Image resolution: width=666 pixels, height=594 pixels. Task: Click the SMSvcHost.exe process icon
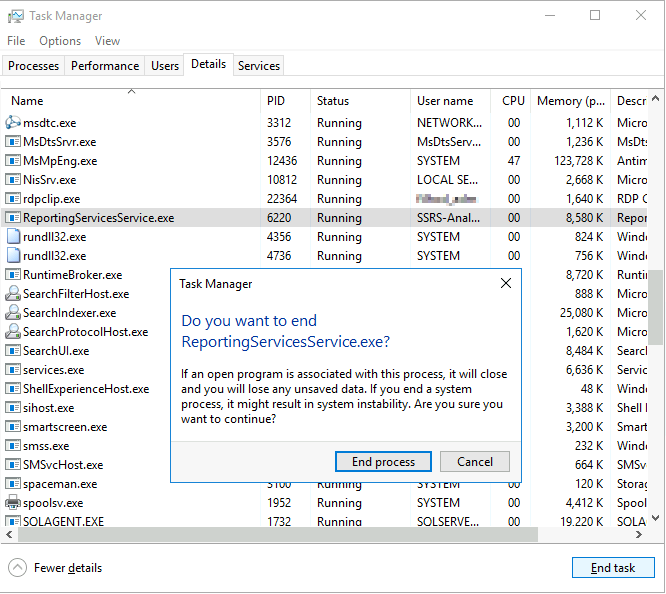[x=13, y=464]
